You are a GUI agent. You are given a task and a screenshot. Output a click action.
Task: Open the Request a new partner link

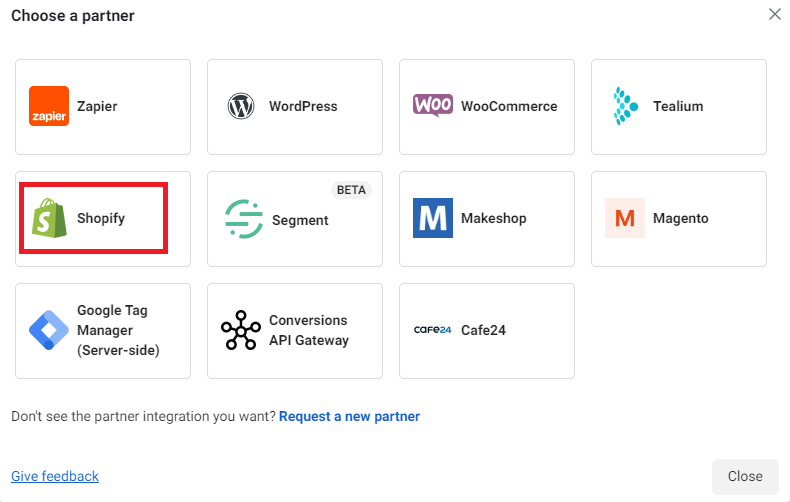349,416
